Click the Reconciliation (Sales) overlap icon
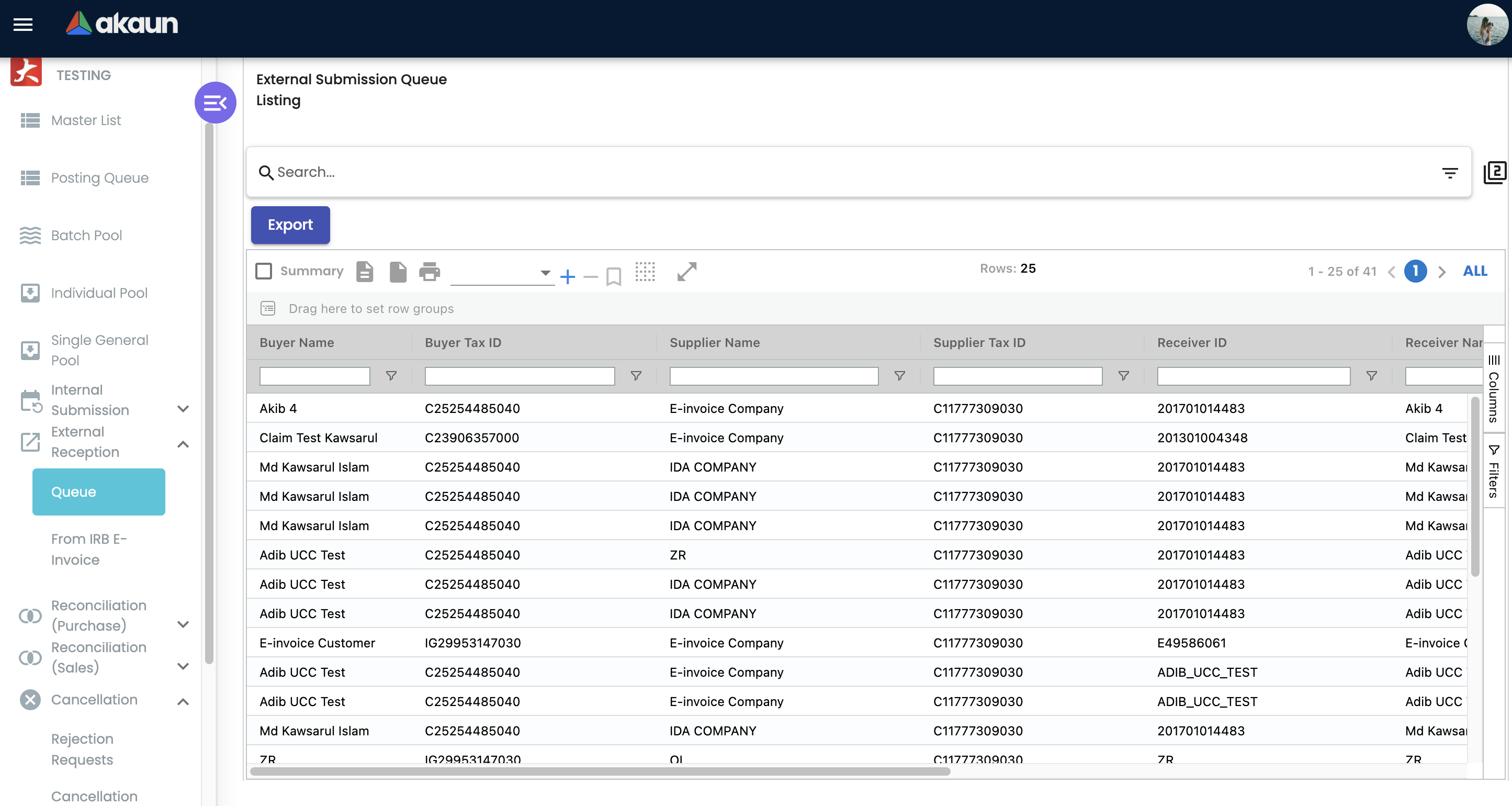The width and height of the screenshot is (1512, 806). click(30, 658)
